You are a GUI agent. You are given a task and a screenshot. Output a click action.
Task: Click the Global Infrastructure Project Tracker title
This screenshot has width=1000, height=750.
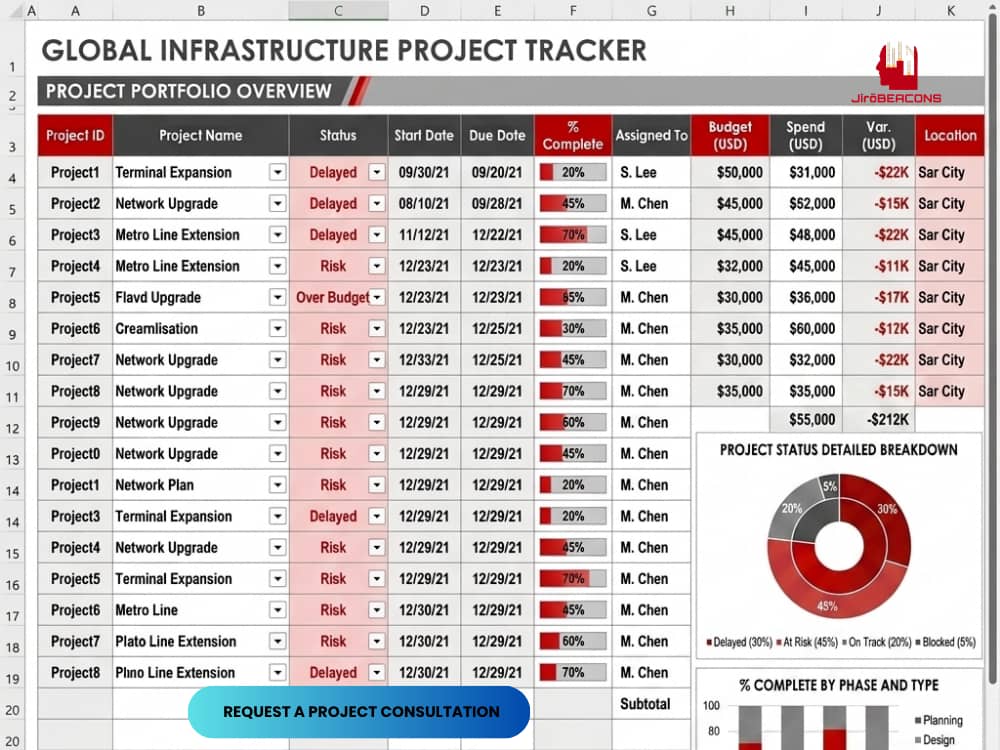tap(344, 50)
